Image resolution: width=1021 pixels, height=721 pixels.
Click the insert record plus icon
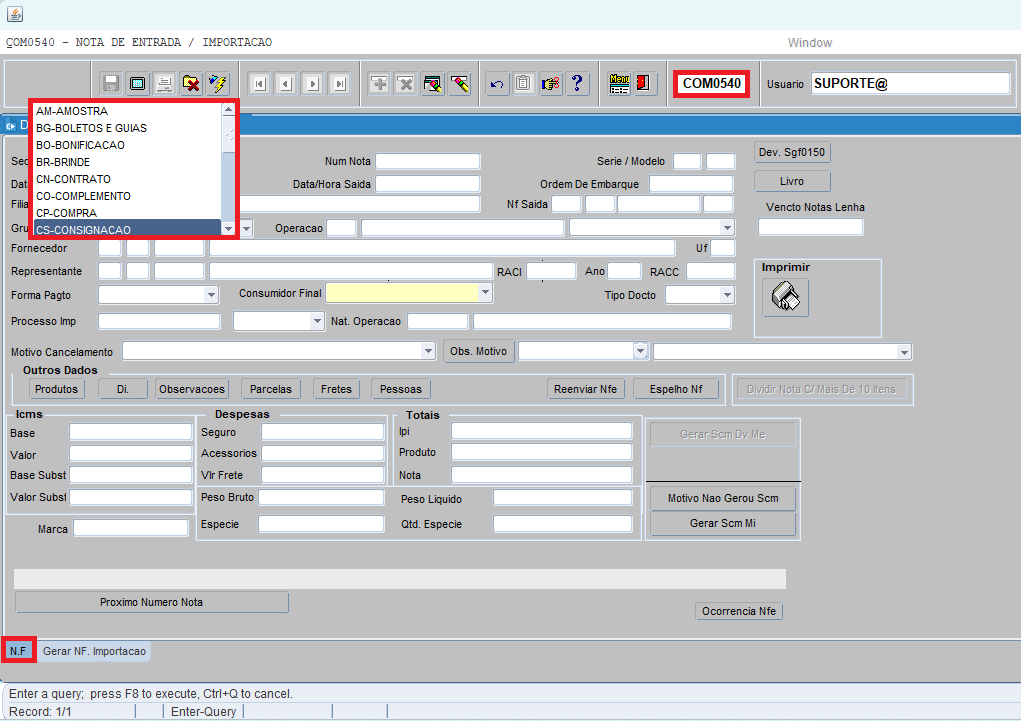pyautogui.click(x=379, y=83)
